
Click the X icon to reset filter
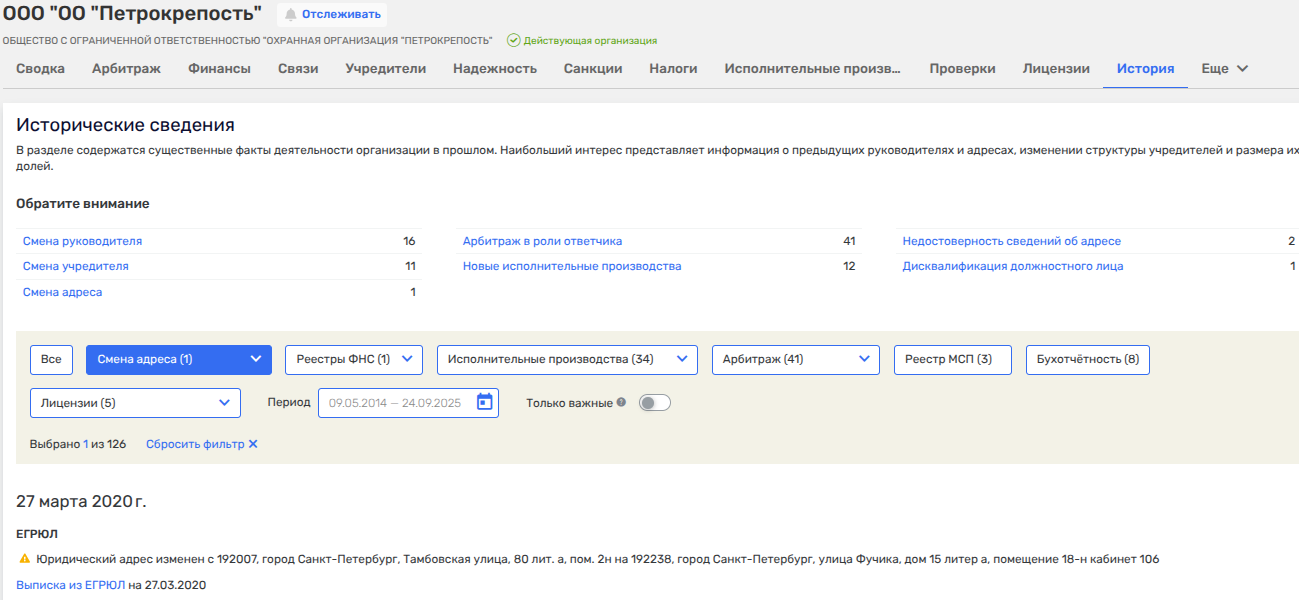tap(253, 444)
